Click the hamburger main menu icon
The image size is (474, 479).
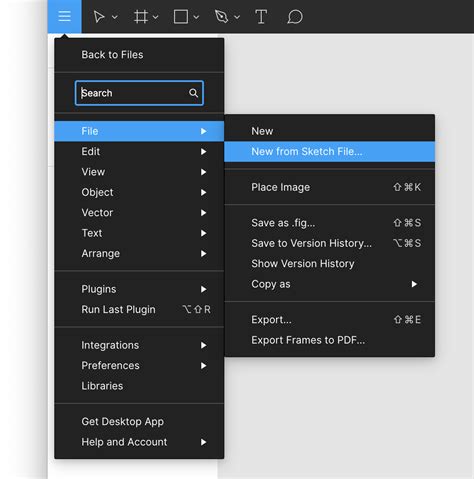[64, 16]
